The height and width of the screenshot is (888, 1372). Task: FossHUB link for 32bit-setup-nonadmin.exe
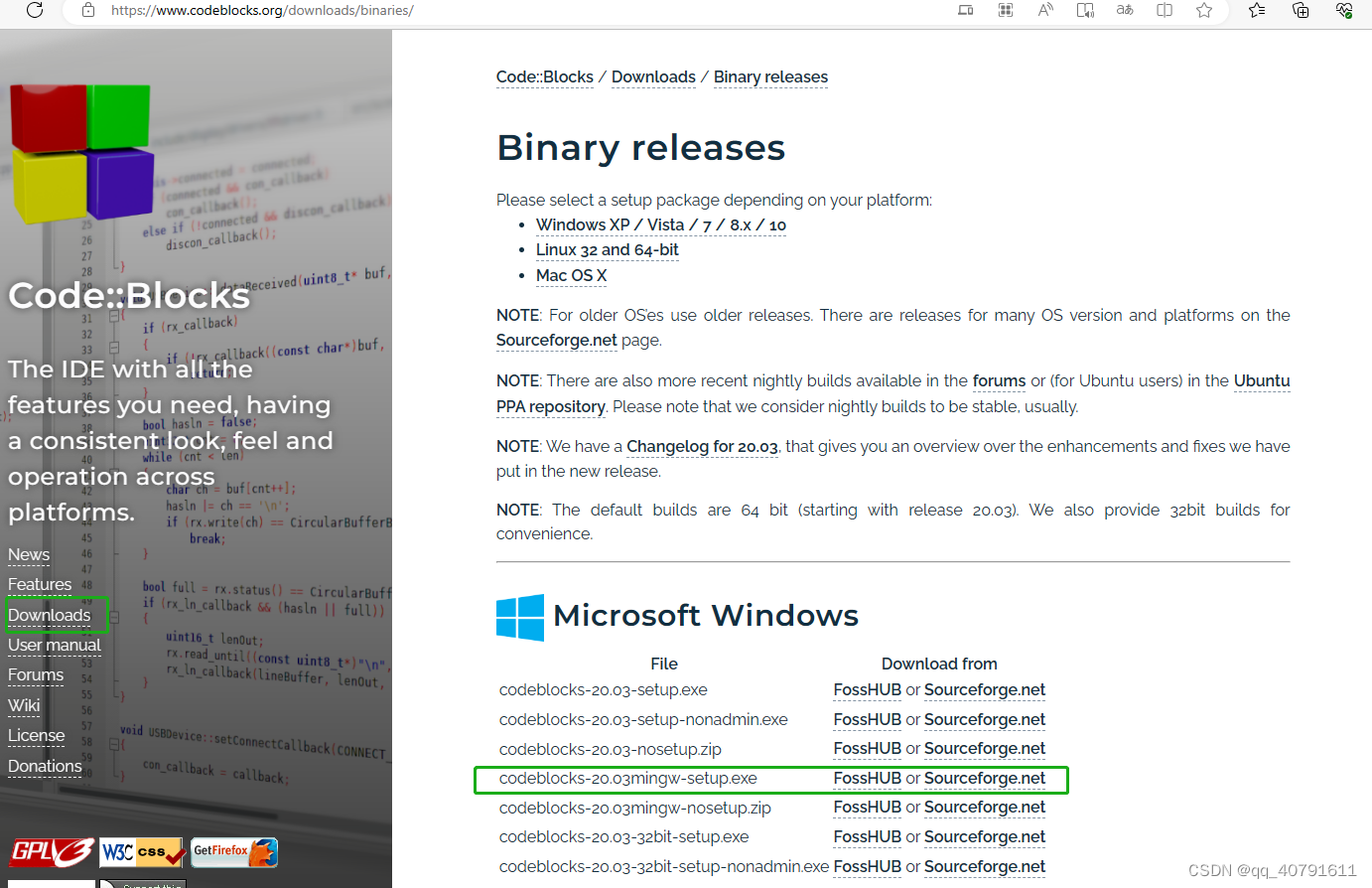[868, 866]
